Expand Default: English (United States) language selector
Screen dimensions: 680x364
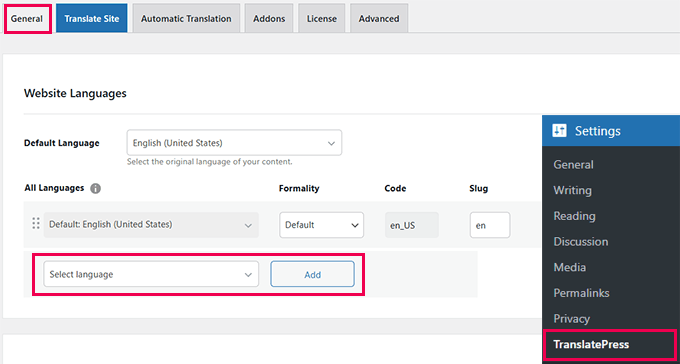click(x=151, y=225)
